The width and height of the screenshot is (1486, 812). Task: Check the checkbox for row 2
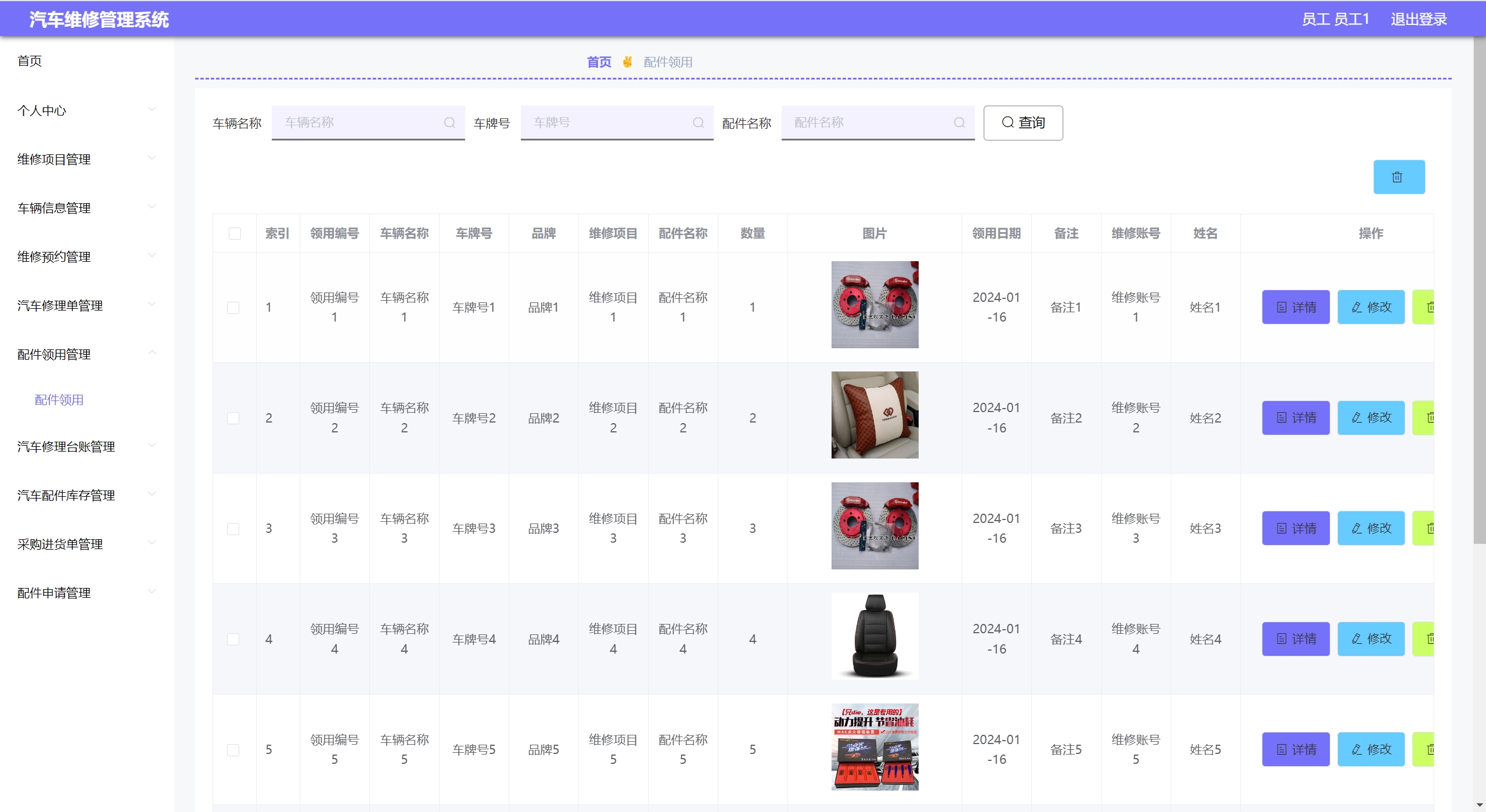[x=233, y=418]
